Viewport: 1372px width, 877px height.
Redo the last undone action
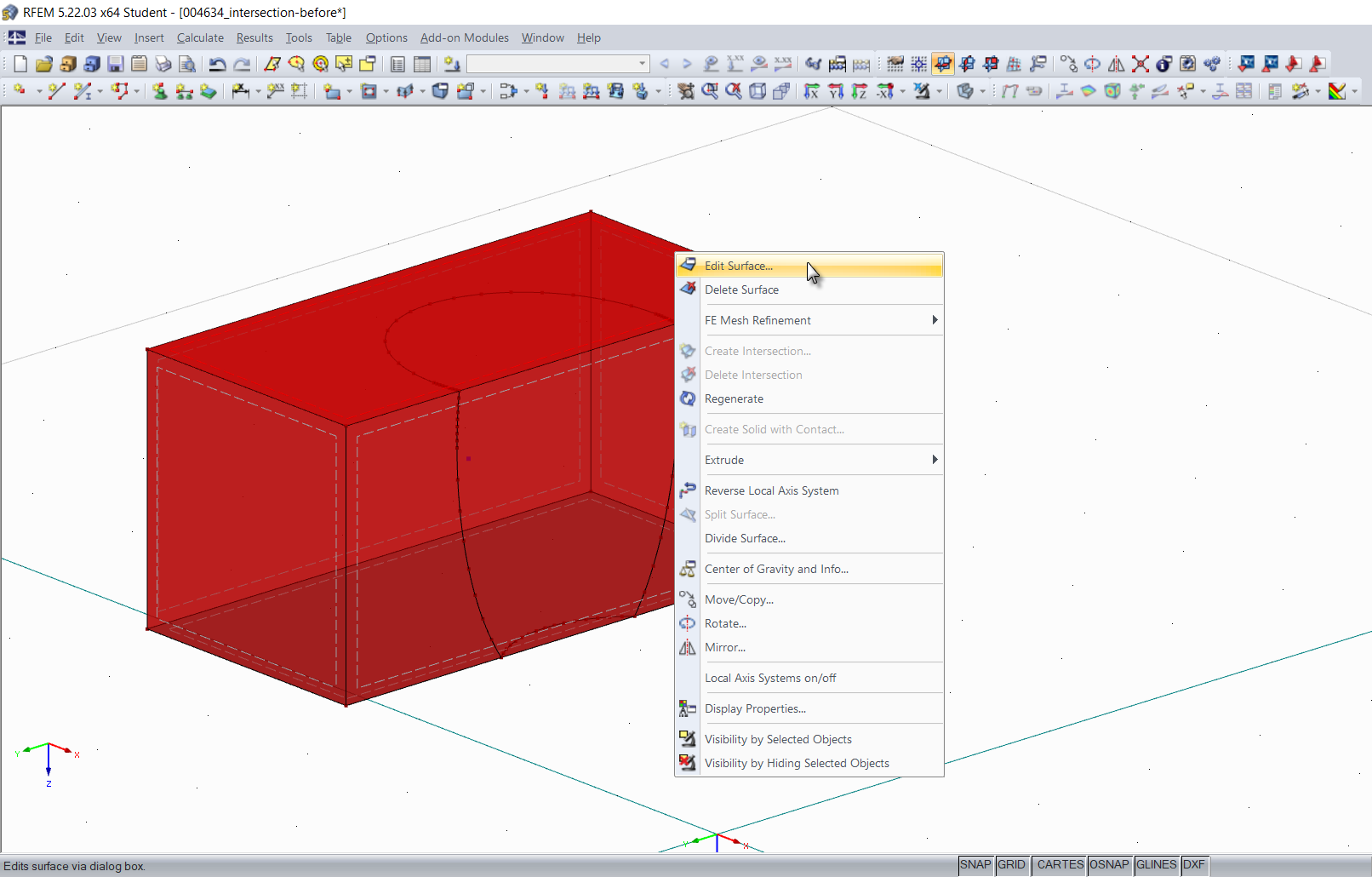point(242,64)
